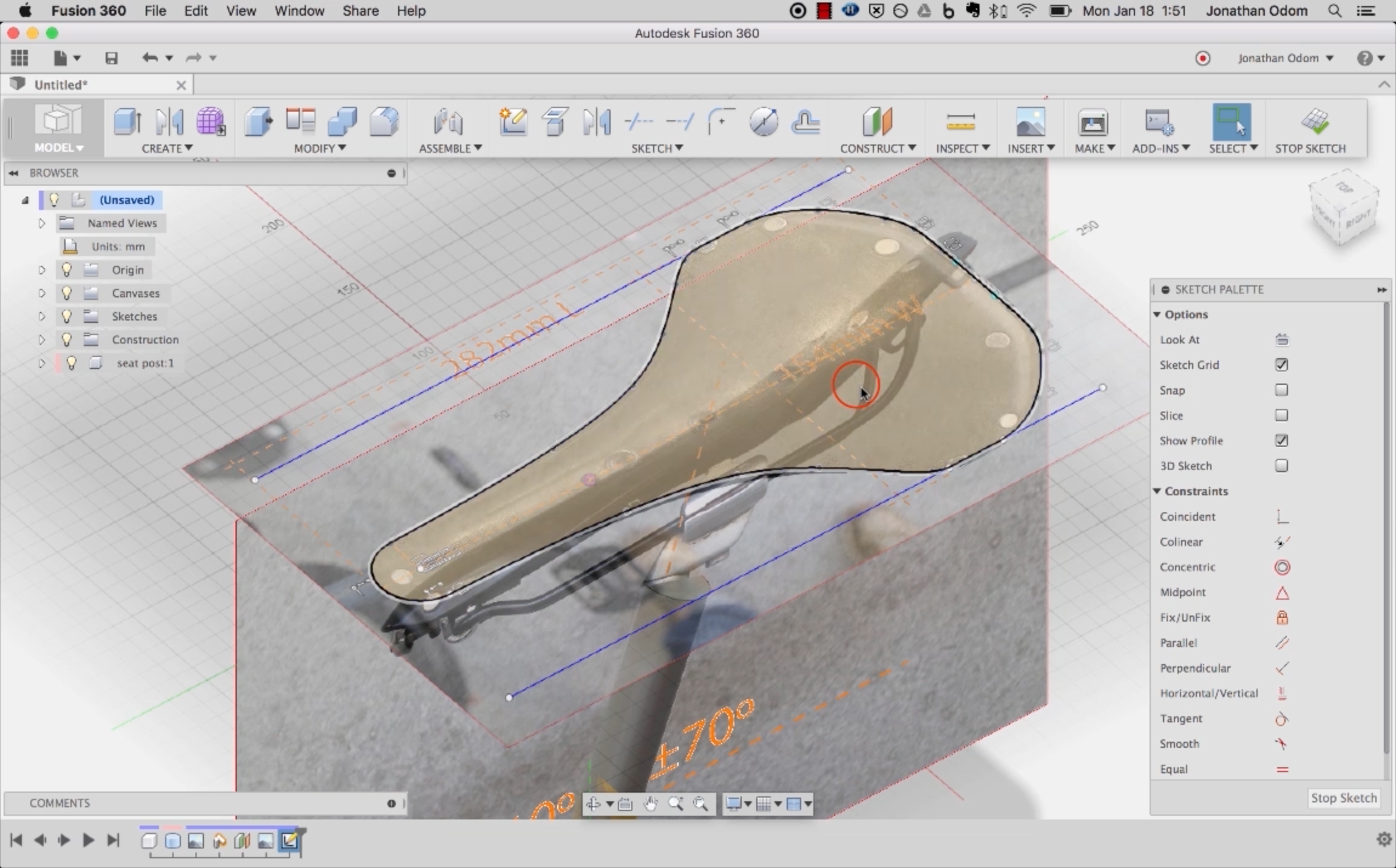Screen dimensions: 1396x868
Task: Click the Insert image icon
Action: pyautogui.click(x=1030, y=122)
